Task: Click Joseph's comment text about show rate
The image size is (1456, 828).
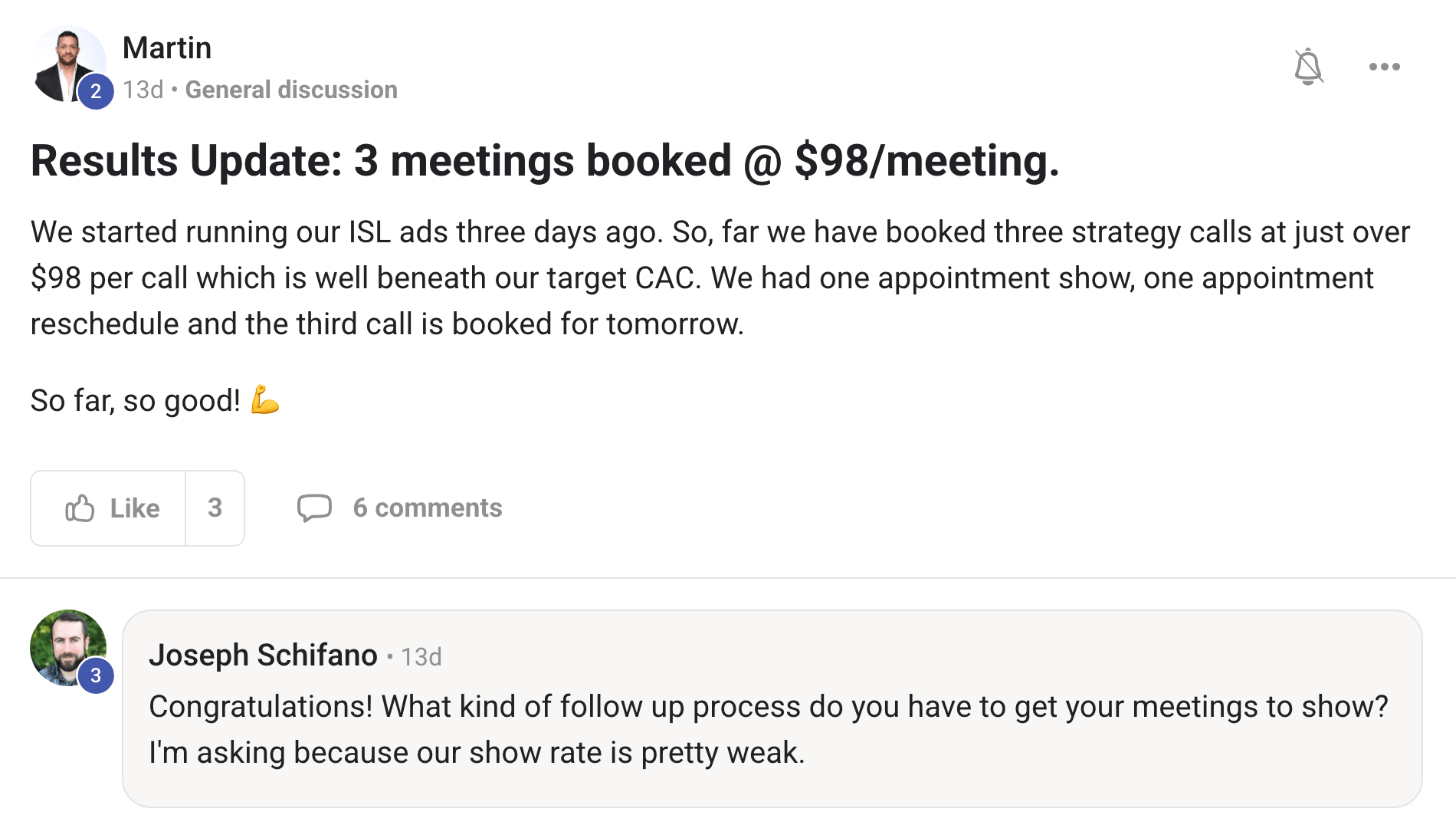Action: [766, 729]
